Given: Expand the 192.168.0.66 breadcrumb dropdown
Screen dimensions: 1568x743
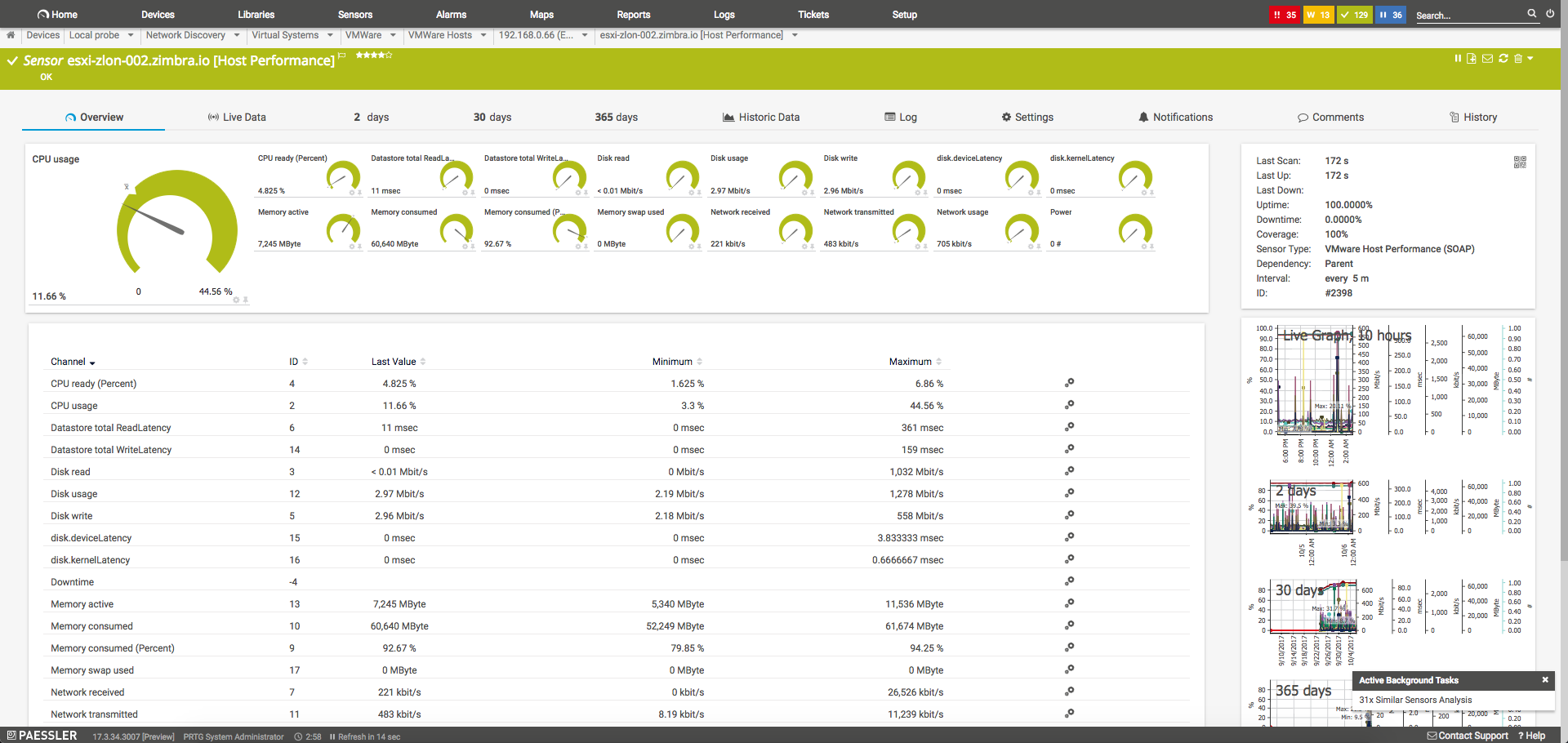Looking at the screenshot, I should point(585,35).
